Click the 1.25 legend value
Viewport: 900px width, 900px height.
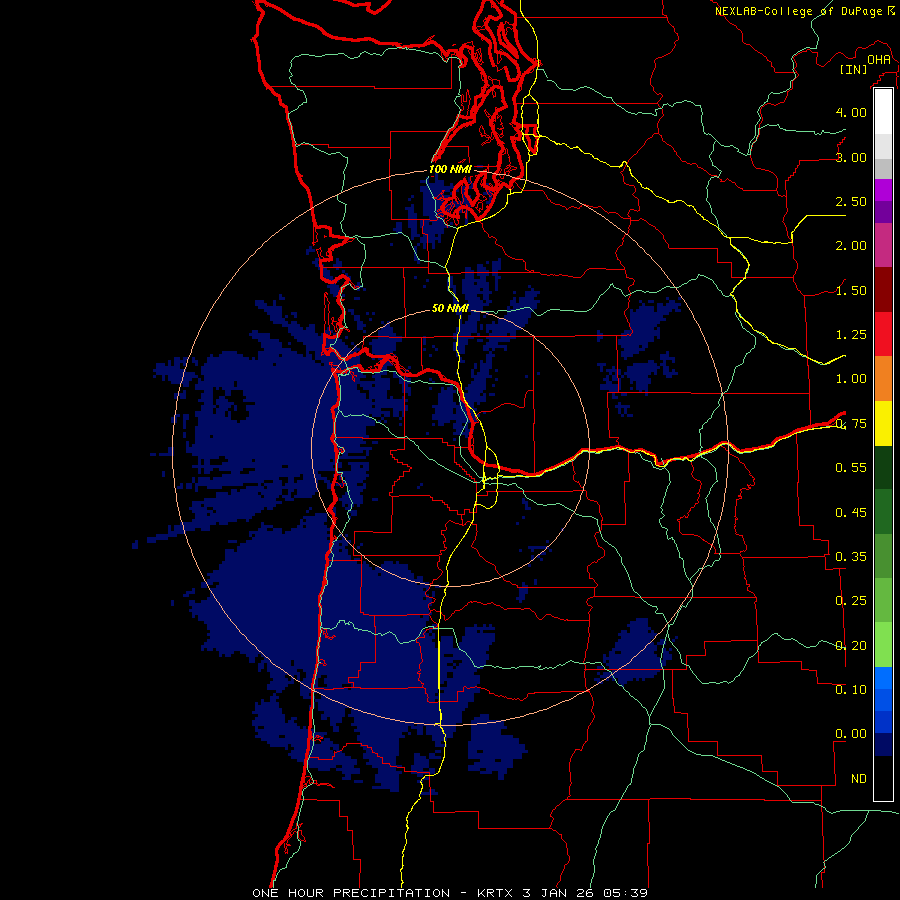851,335
